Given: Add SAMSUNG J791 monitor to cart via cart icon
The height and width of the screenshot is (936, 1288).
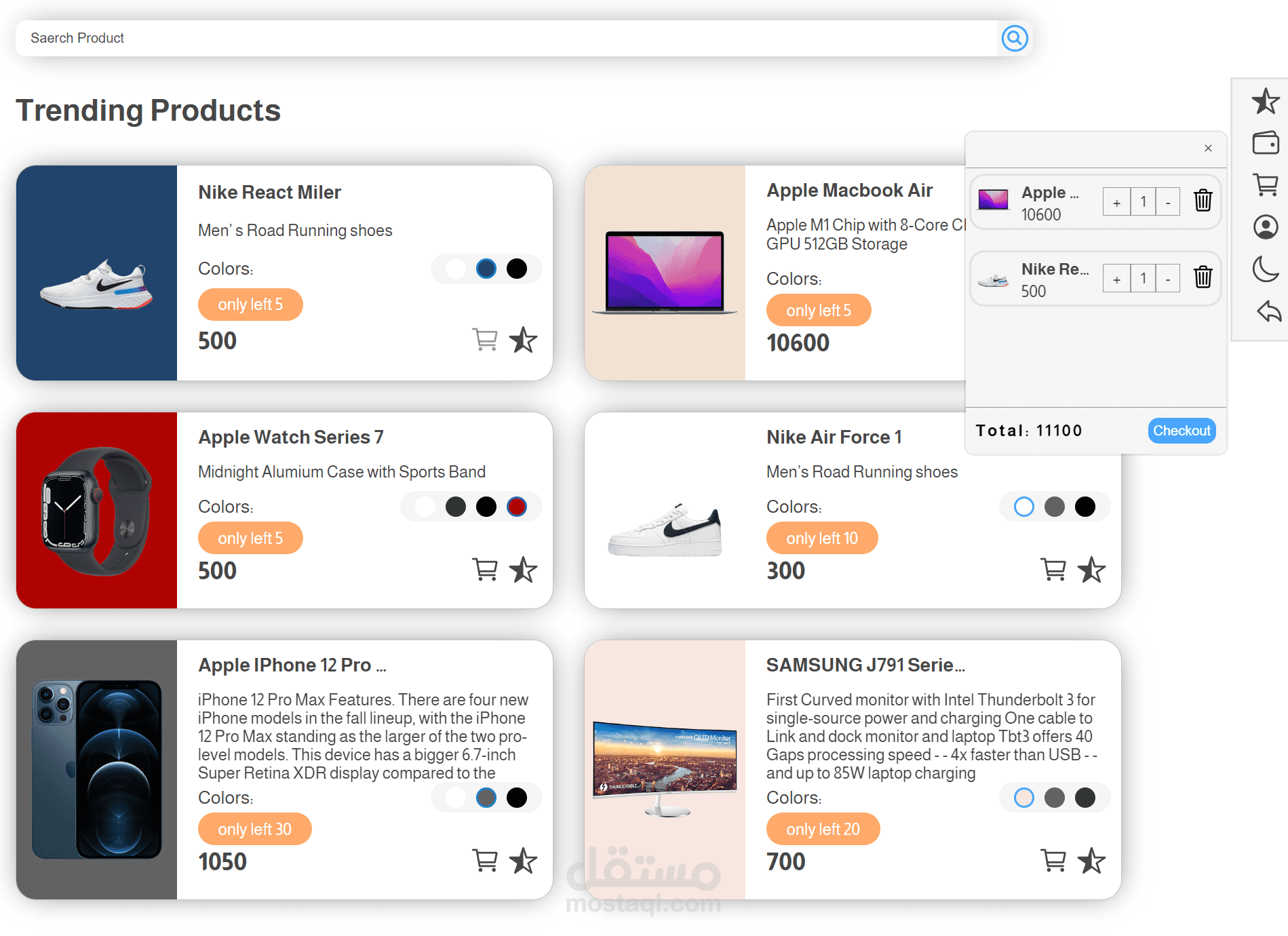Looking at the screenshot, I should [x=1053, y=861].
